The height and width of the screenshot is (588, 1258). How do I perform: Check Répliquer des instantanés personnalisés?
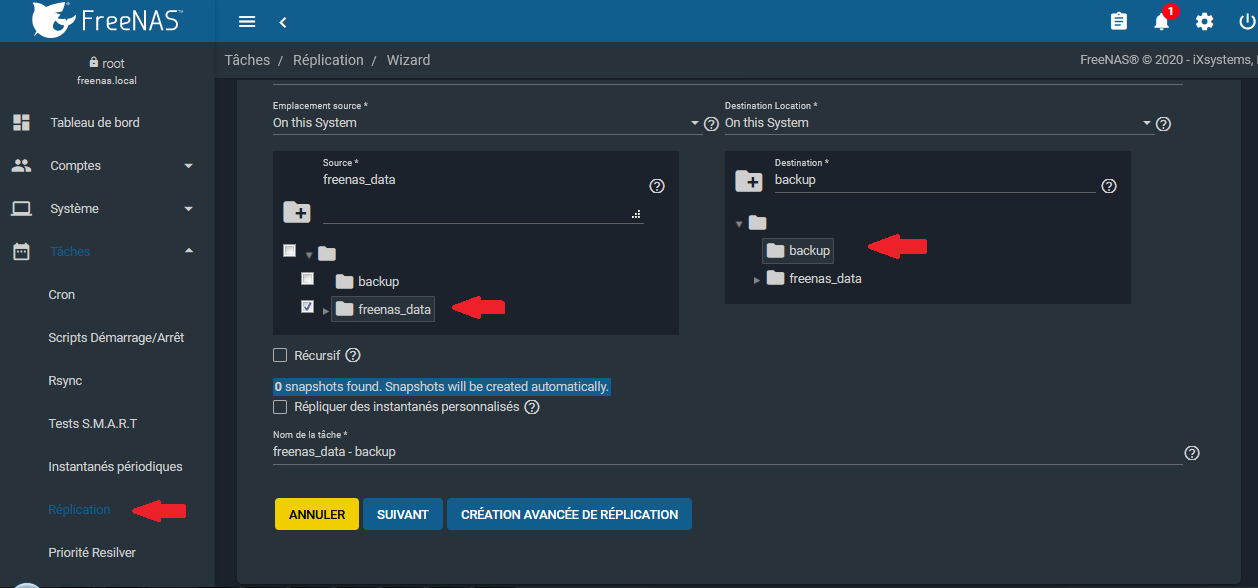(280, 407)
